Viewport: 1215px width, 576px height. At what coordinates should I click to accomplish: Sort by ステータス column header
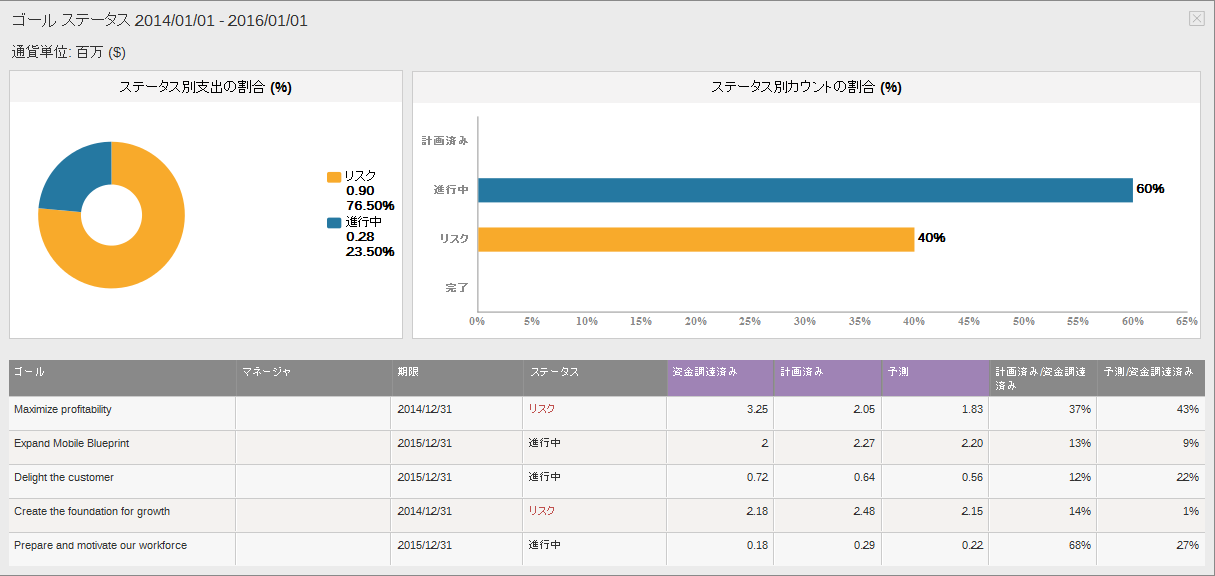point(554,371)
